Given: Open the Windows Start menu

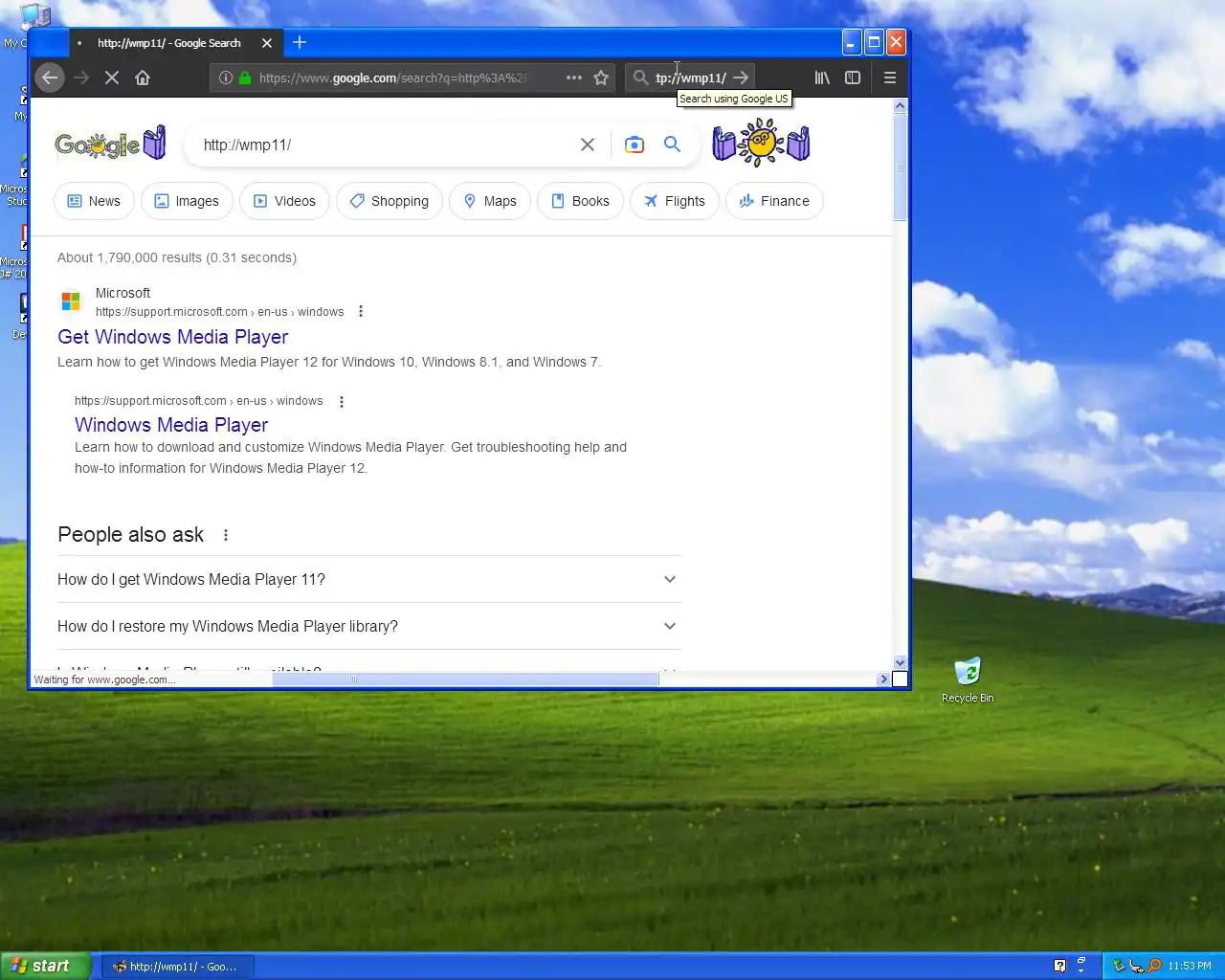Looking at the screenshot, I should point(45,966).
